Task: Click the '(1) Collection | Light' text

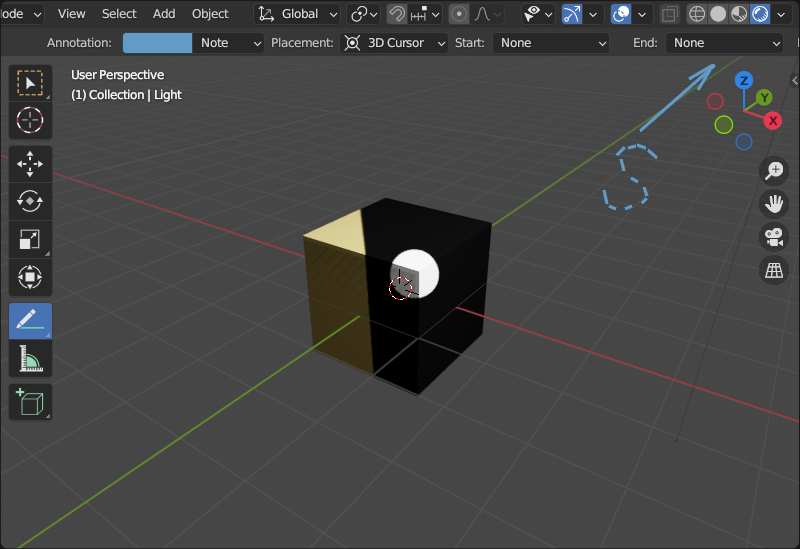Action: point(126,95)
